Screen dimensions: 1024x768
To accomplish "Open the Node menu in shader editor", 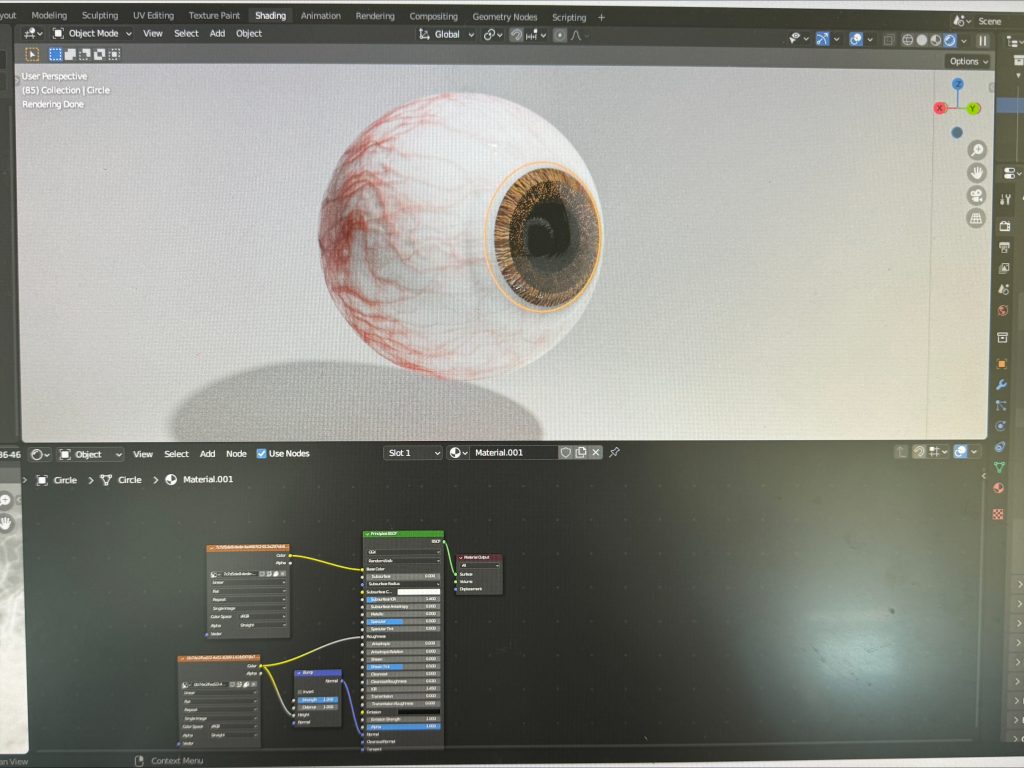I will coord(236,454).
